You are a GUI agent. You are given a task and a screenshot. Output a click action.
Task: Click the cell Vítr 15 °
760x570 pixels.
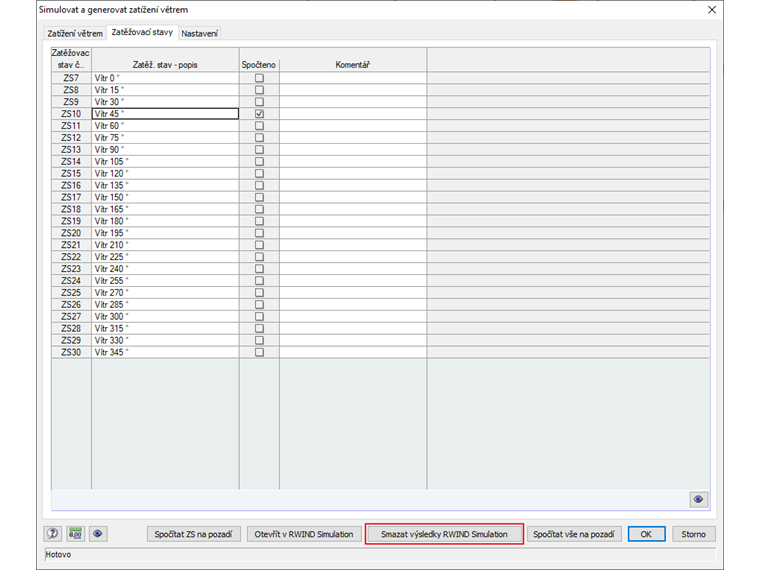165,90
